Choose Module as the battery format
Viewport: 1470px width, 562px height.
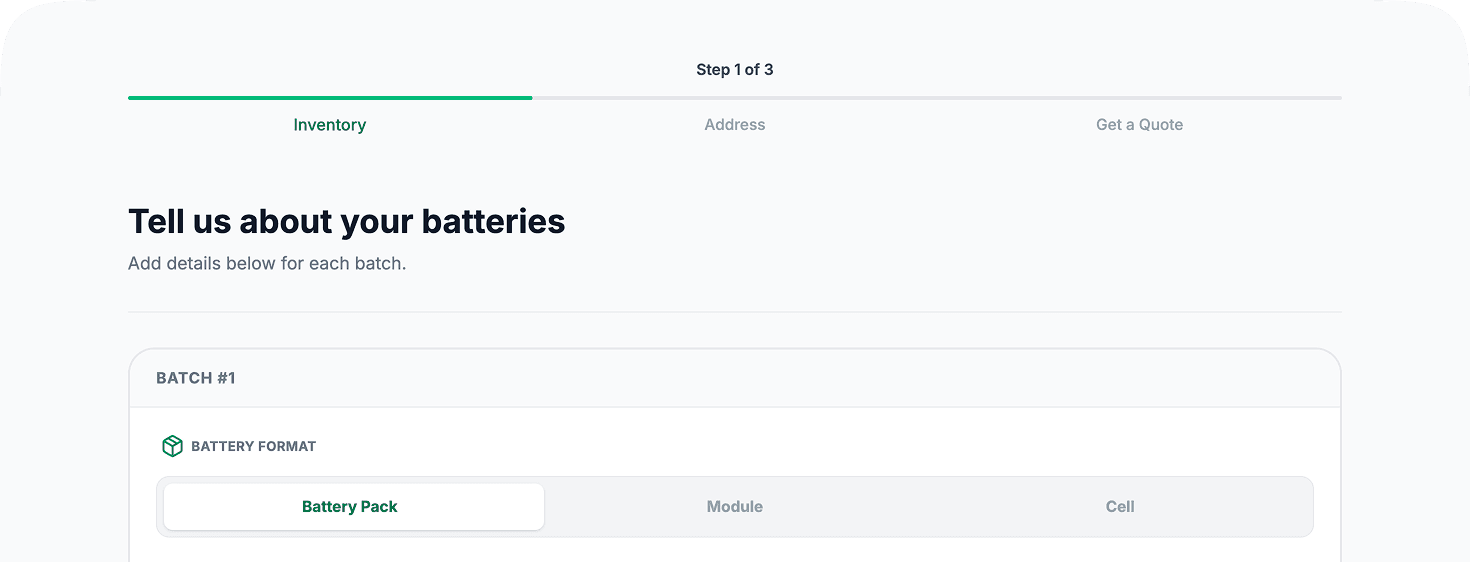(x=734, y=507)
